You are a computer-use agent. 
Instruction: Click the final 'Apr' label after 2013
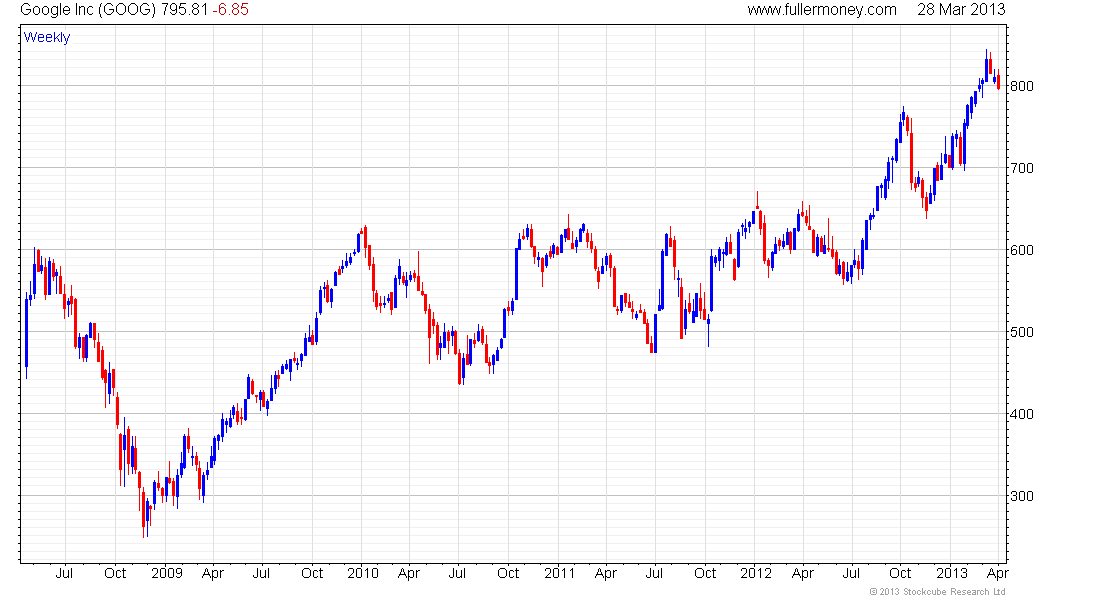point(998,573)
